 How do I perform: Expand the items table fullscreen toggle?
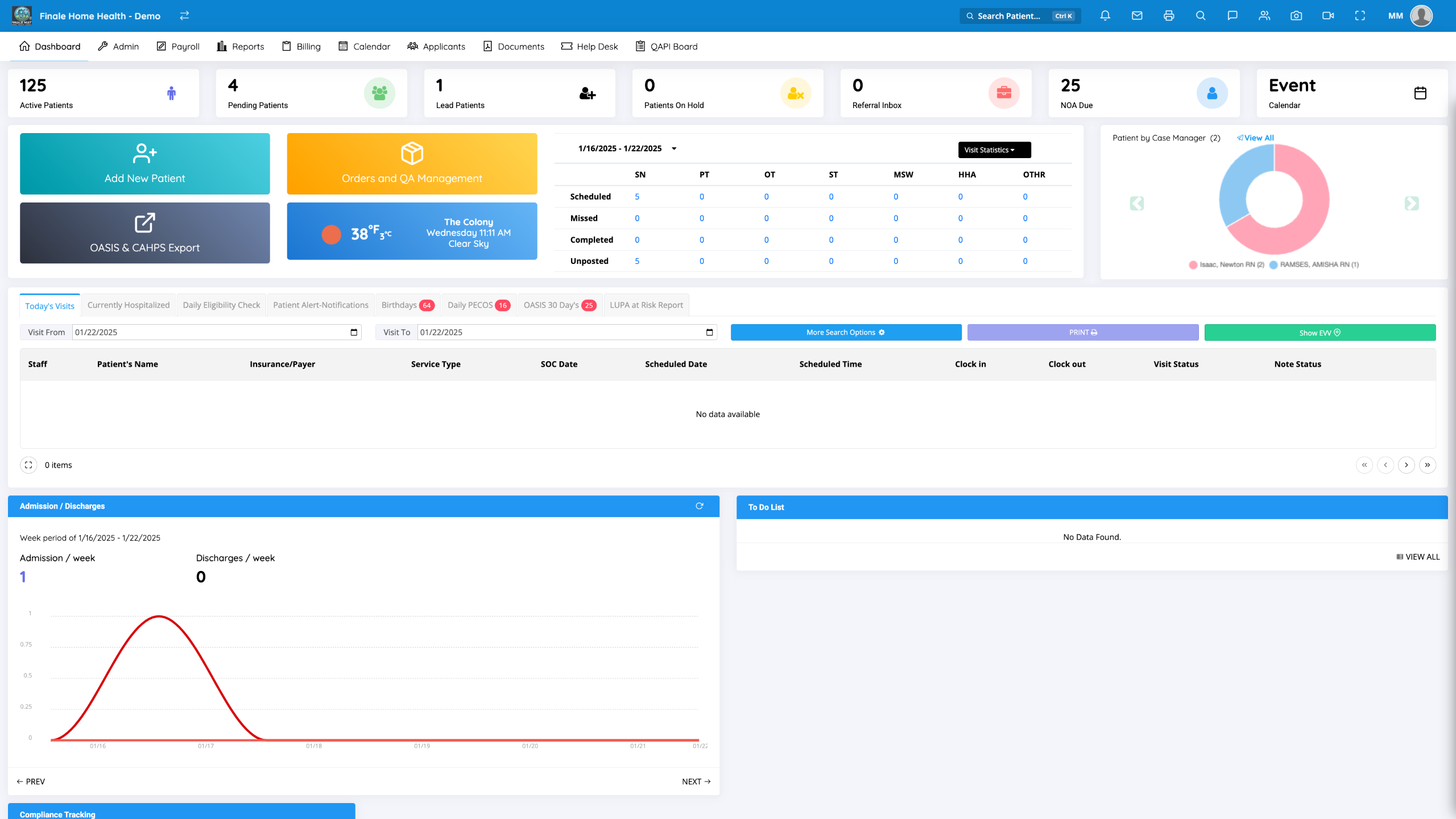[x=28, y=465]
